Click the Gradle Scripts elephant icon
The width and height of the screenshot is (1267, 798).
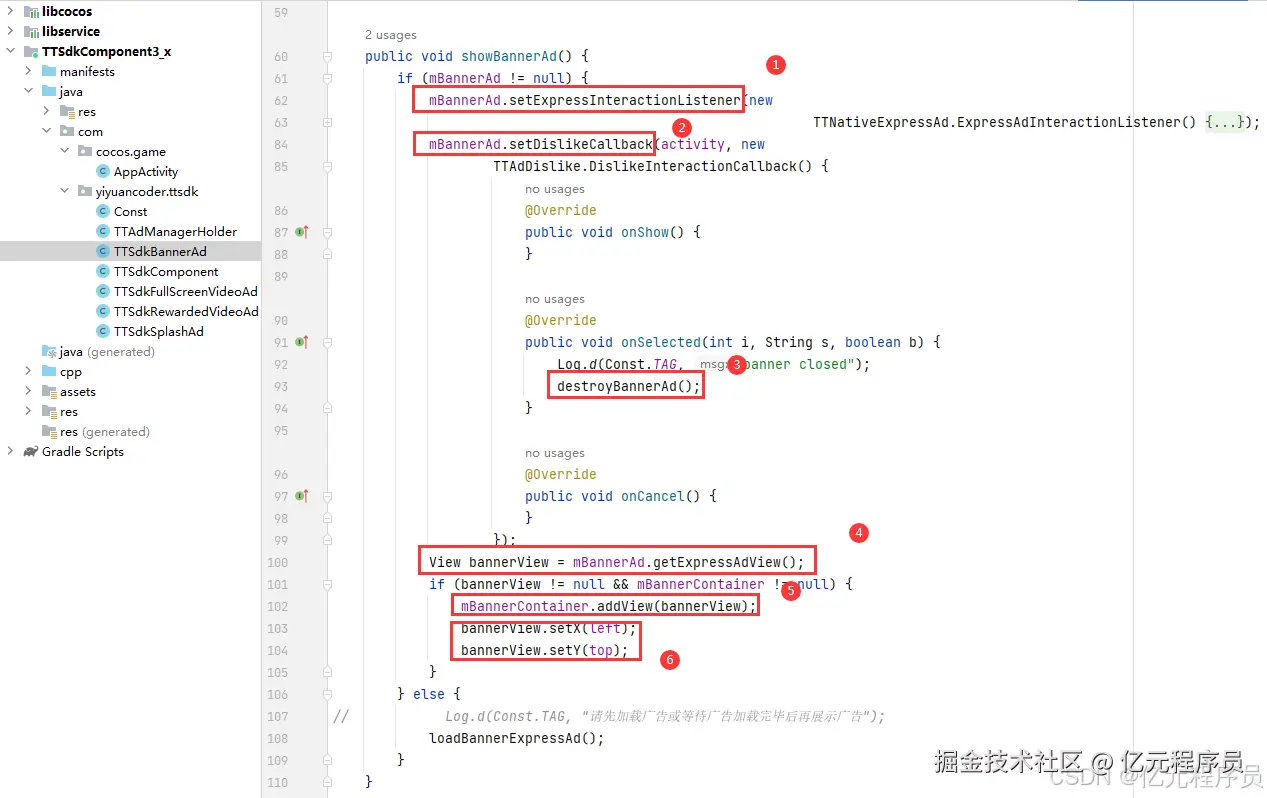30,451
